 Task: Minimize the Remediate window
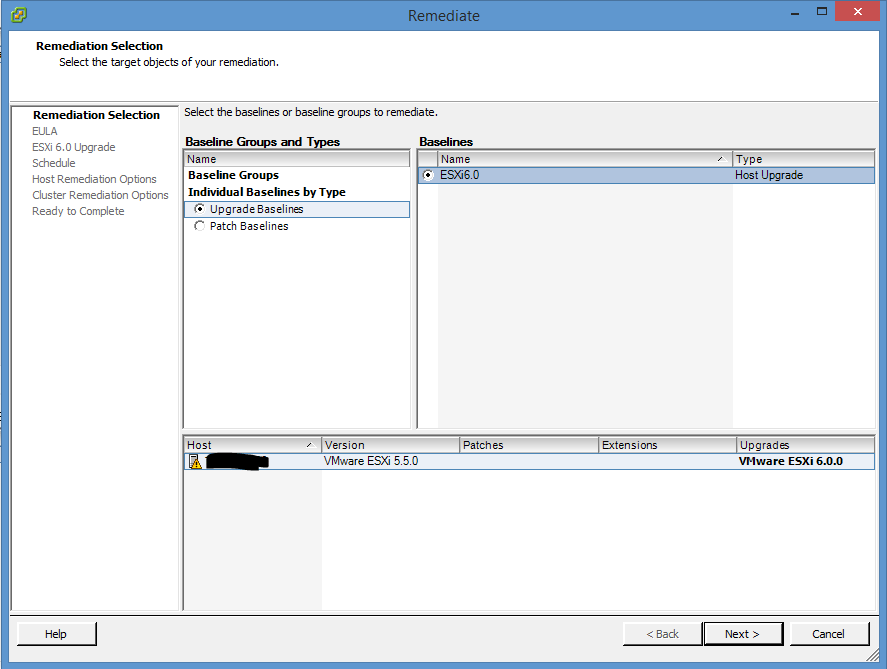(795, 12)
